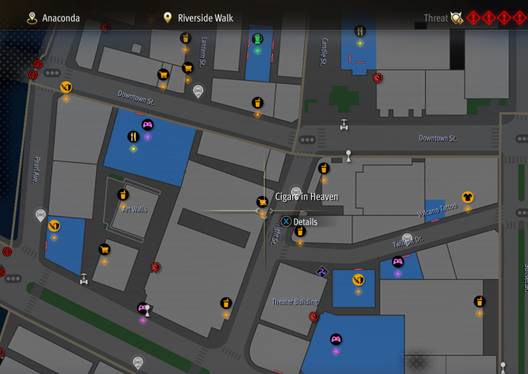Click the shop cart marker below Art Walk
The width and height of the screenshot is (528, 374).
tap(104, 249)
